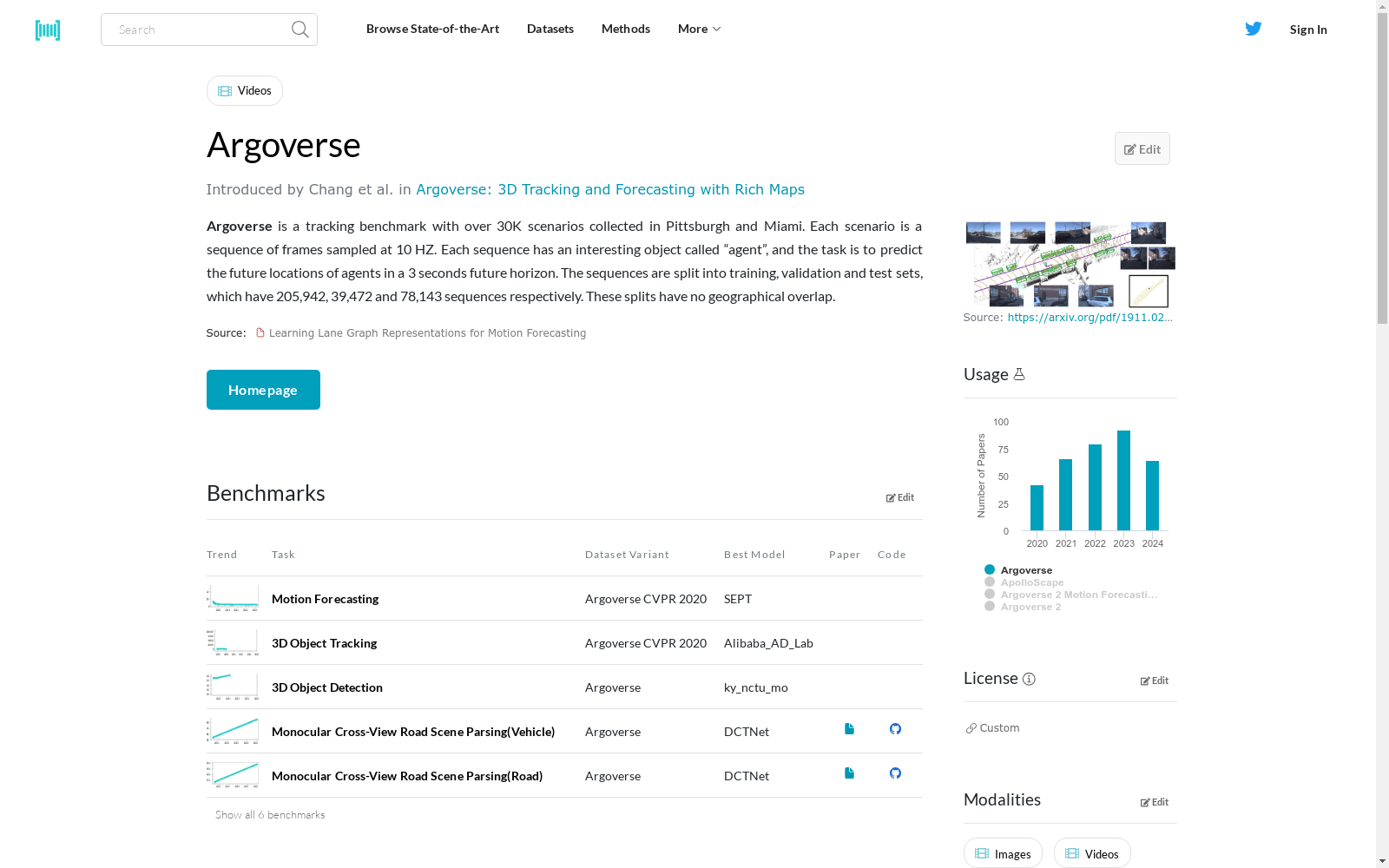Image resolution: width=1389 pixels, height=868 pixels.
Task: Click Sign In
Action: pos(1308,30)
